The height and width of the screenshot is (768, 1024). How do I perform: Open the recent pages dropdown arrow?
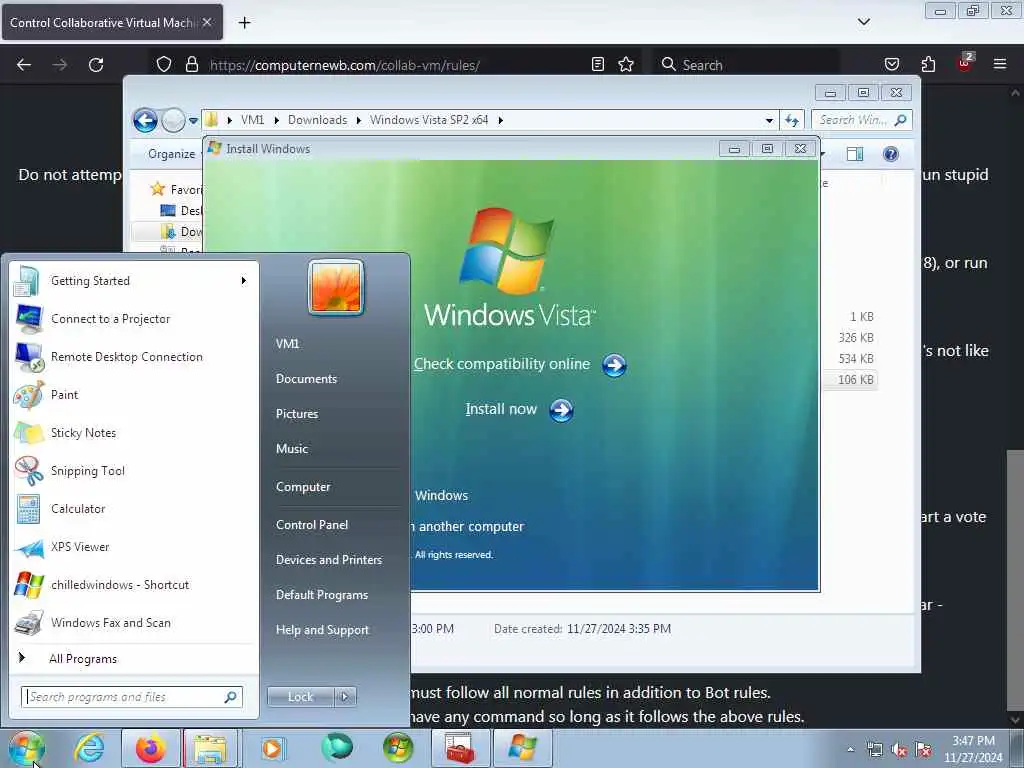click(193, 121)
